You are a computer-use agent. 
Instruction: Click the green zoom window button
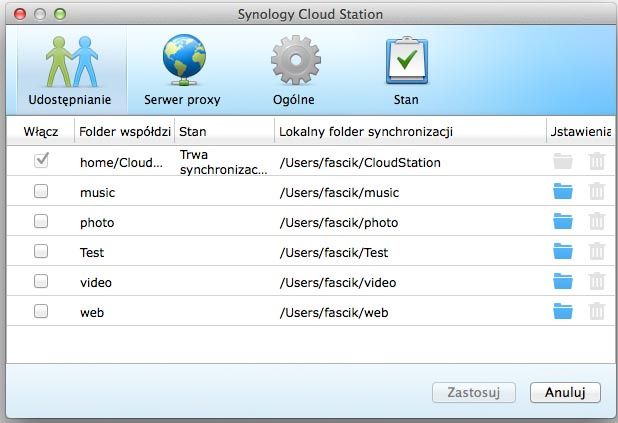coord(60,14)
